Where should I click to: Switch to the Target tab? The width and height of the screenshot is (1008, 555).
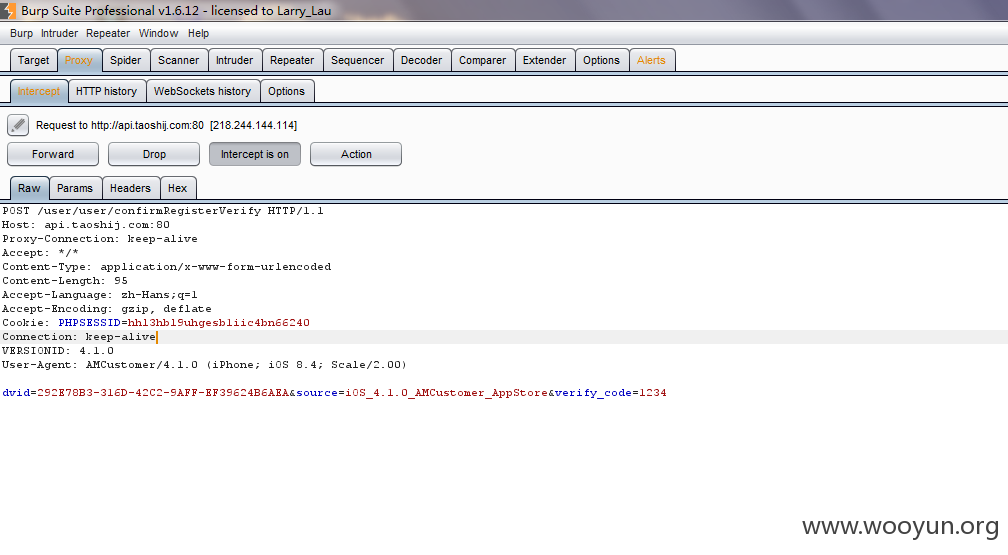(x=33, y=60)
